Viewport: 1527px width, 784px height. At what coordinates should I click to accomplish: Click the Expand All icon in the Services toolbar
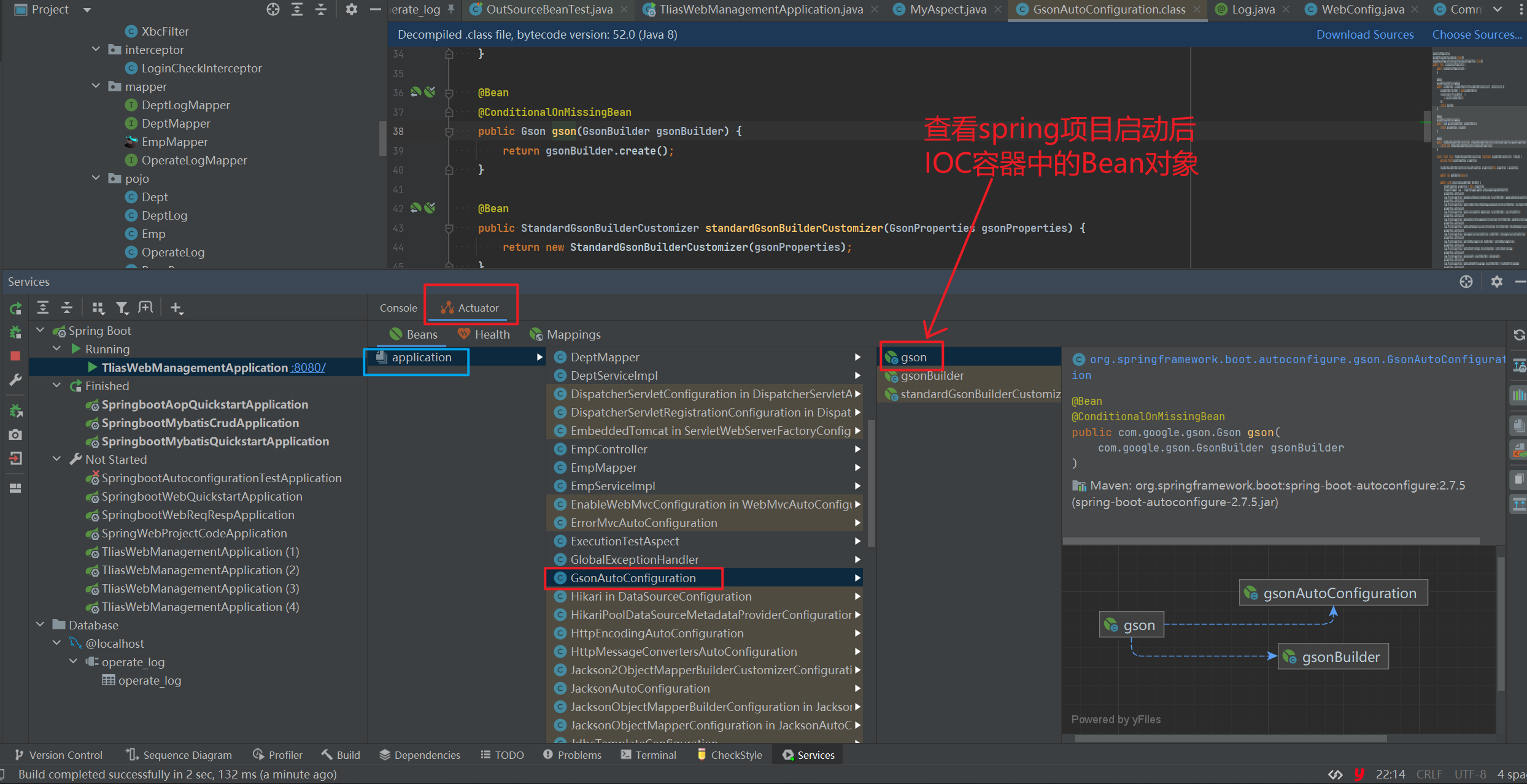tap(43, 308)
